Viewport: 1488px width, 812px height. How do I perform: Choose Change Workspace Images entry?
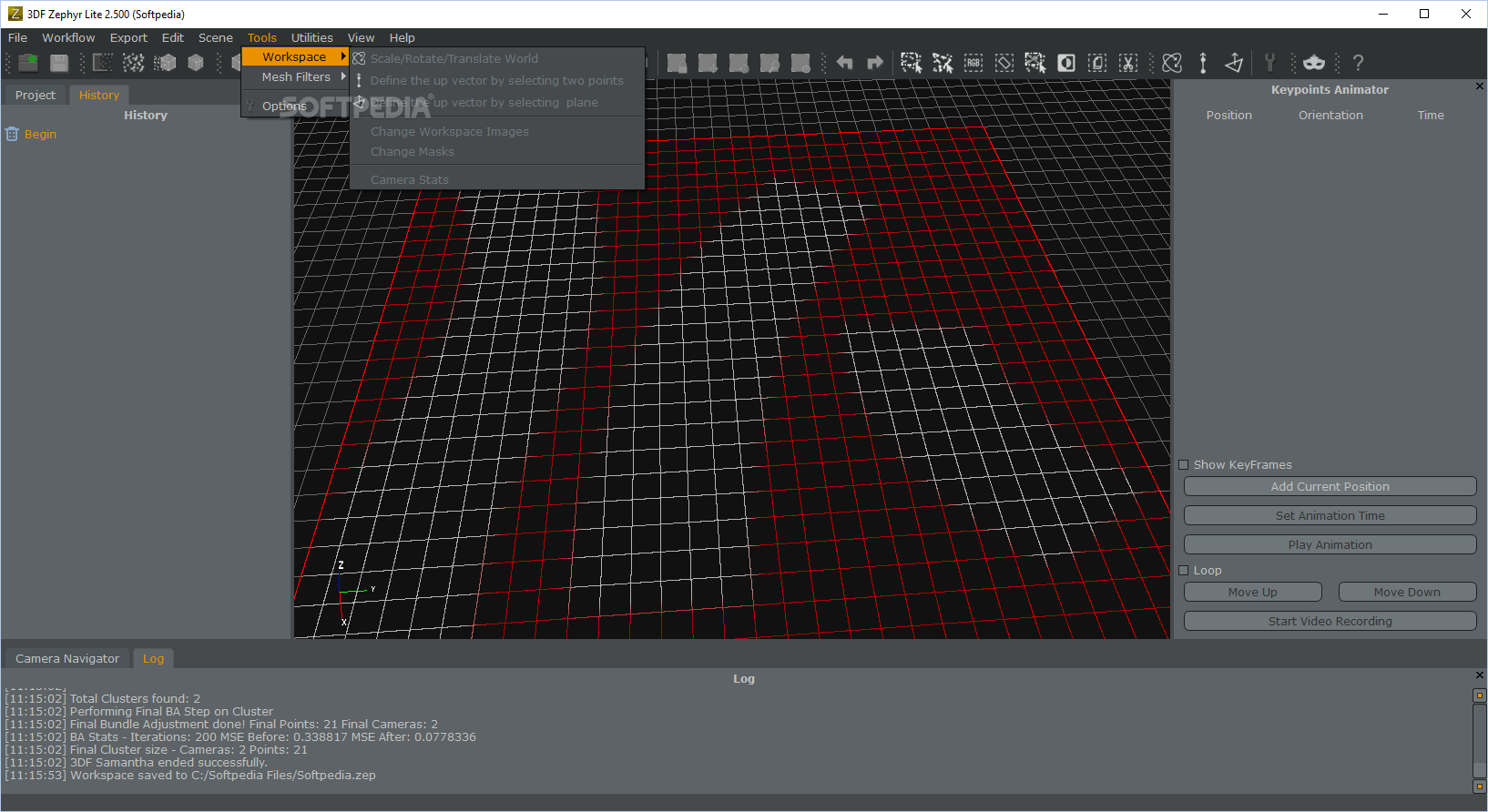[497, 132]
